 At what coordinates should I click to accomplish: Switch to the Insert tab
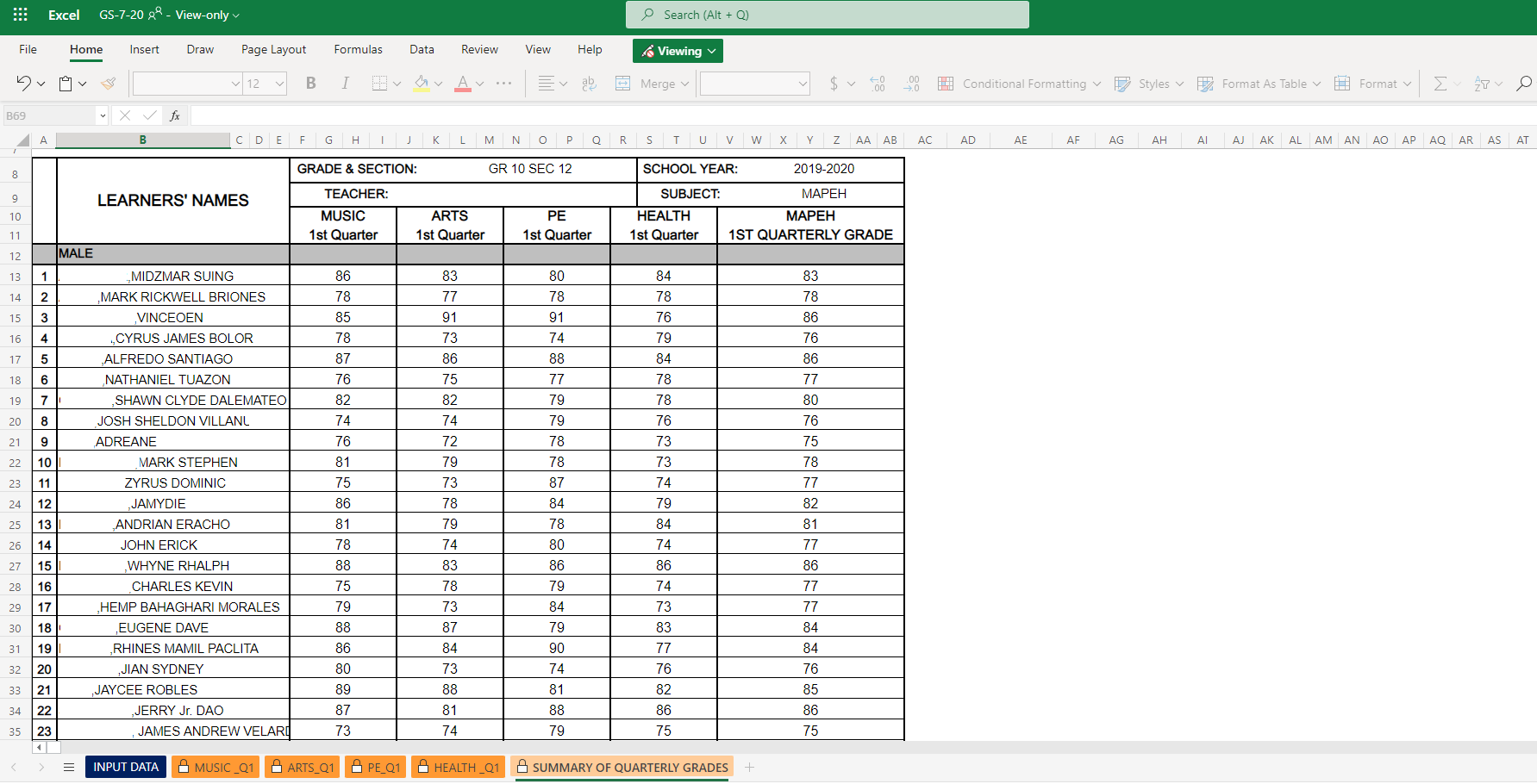click(x=144, y=49)
